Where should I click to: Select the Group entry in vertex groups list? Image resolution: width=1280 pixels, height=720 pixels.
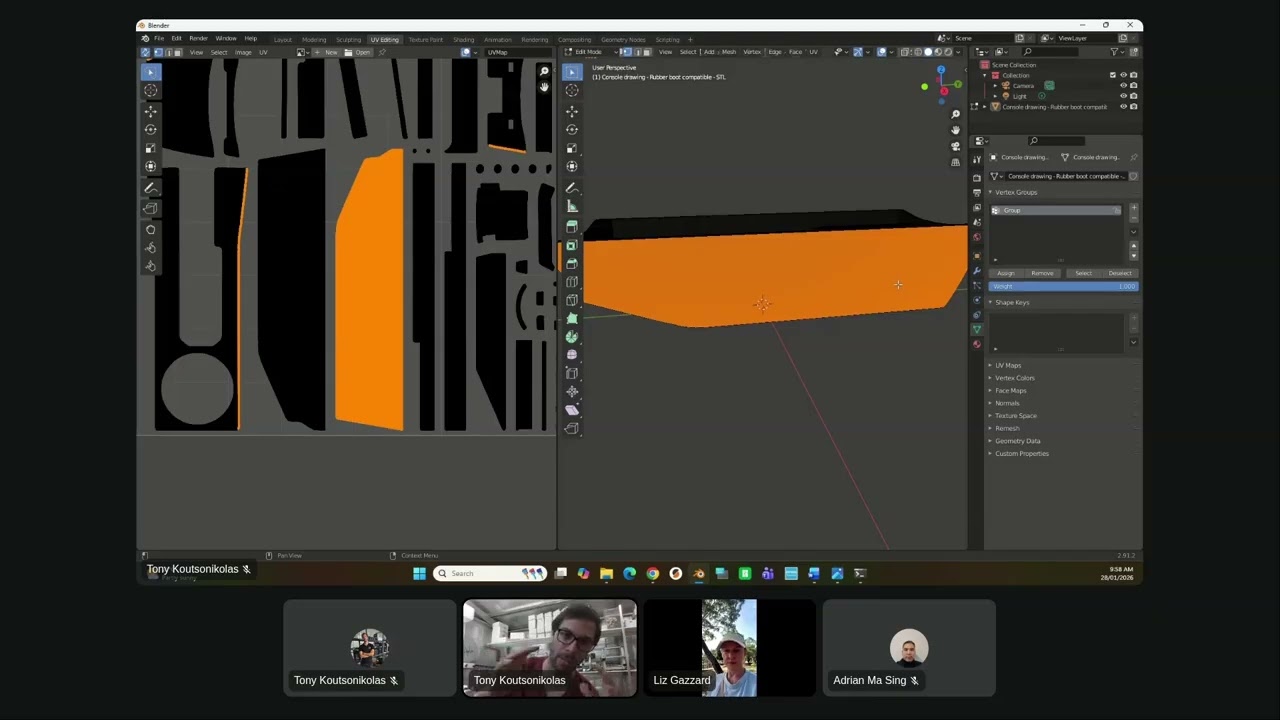click(x=1056, y=210)
